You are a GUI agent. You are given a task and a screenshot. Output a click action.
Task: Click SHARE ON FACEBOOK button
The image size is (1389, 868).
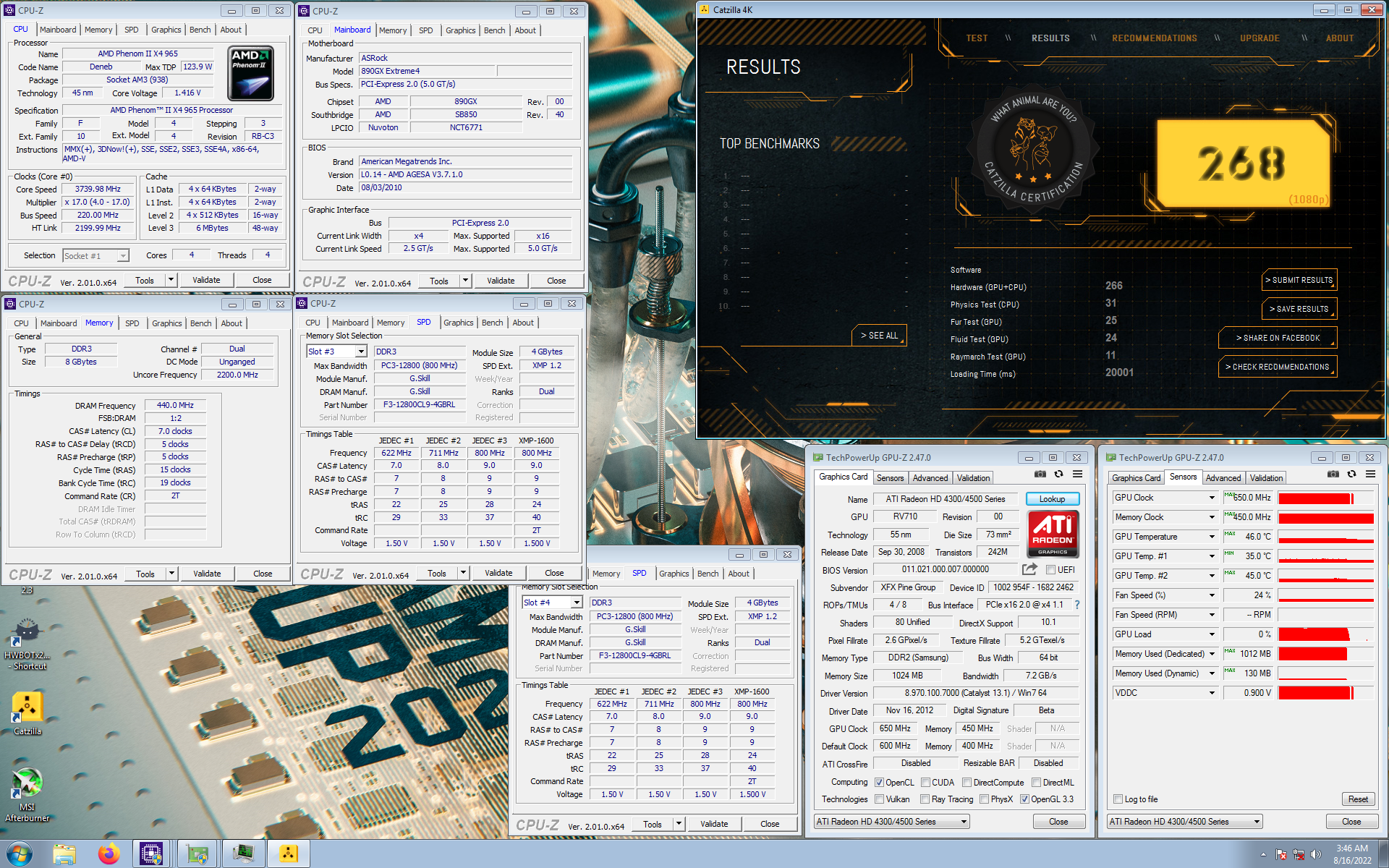pyautogui.click(x=1278, y=338)
